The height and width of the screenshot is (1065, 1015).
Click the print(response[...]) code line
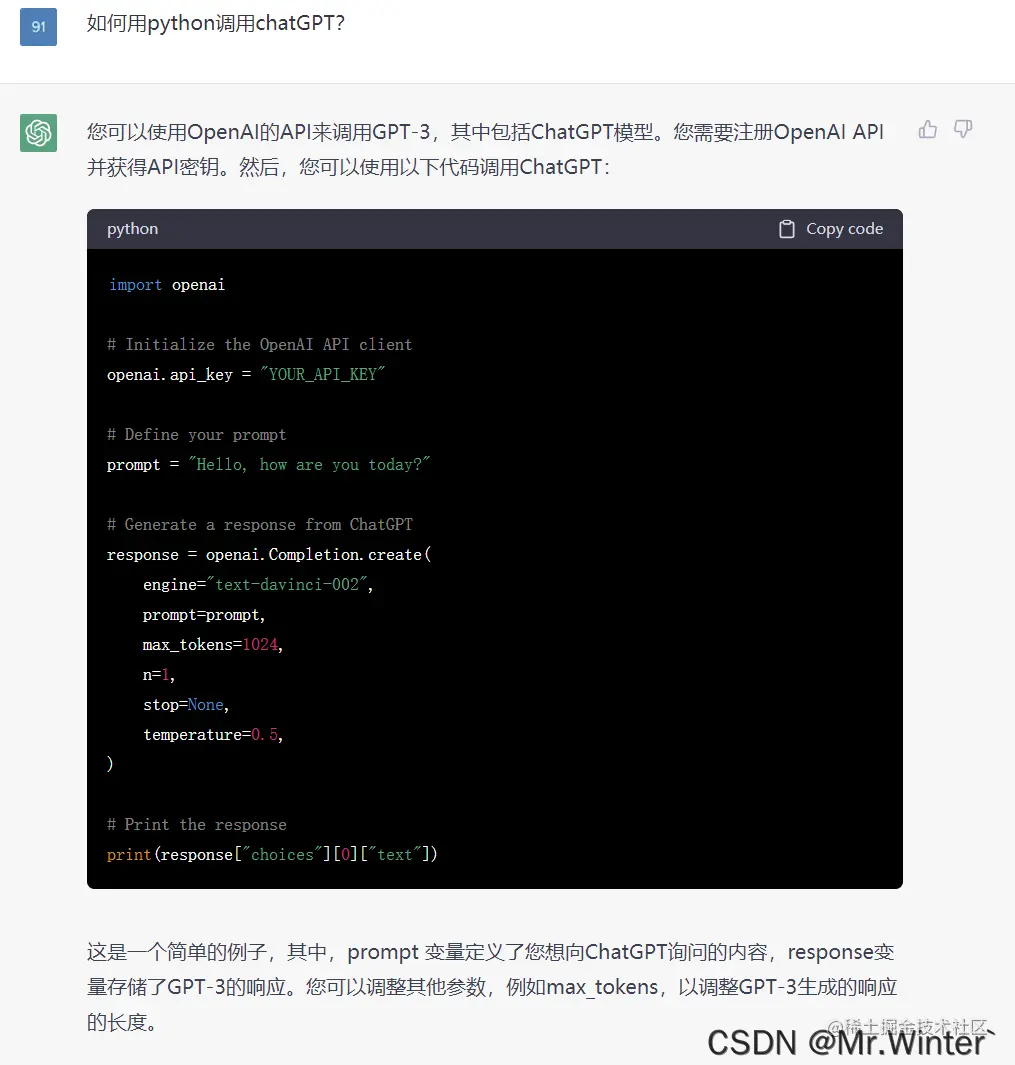[272, 854]
